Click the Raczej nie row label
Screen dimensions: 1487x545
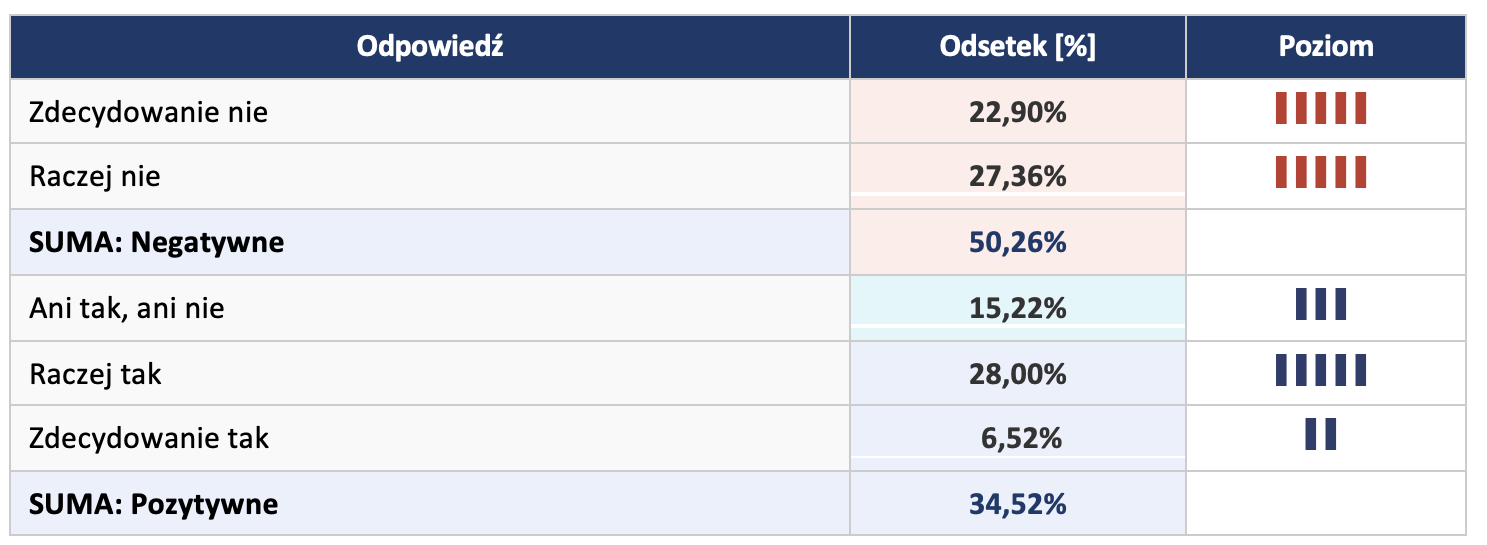tap(95, 176)
